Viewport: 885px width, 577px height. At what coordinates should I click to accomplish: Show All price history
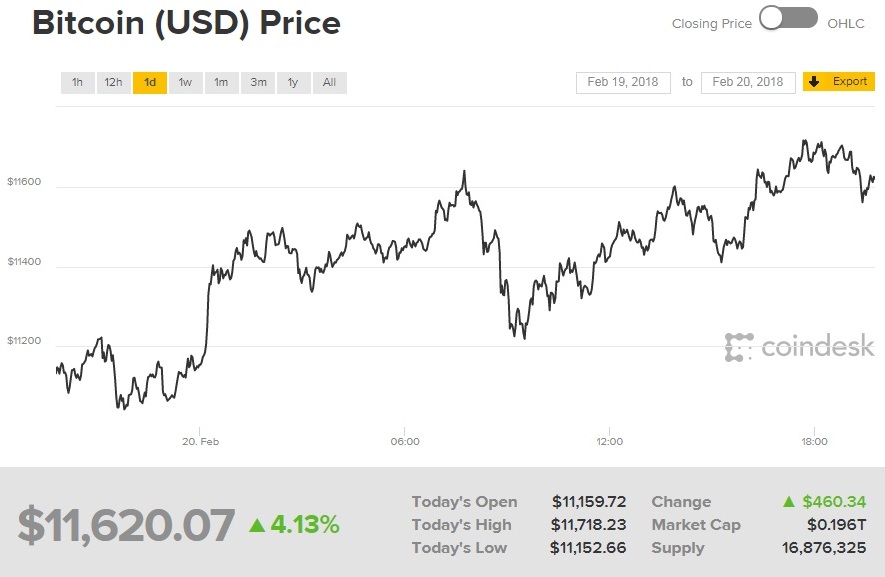pos(329,82)
